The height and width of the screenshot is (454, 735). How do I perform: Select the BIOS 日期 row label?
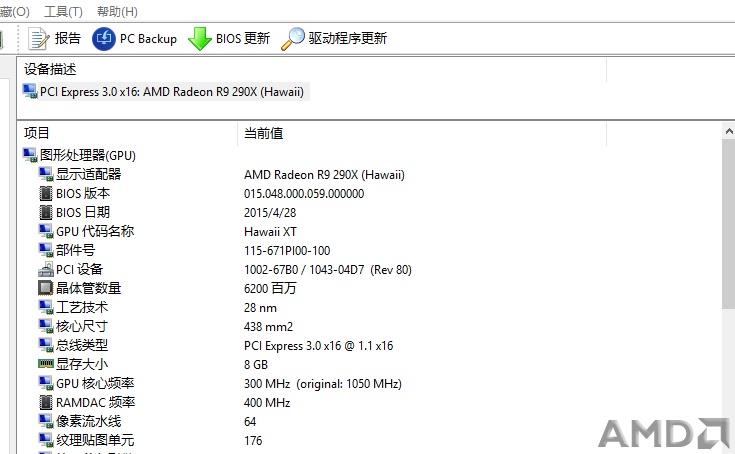(83, 212)
